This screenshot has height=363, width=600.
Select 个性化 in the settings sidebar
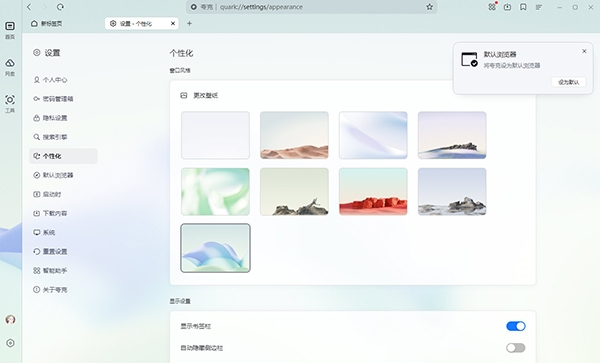63,156
